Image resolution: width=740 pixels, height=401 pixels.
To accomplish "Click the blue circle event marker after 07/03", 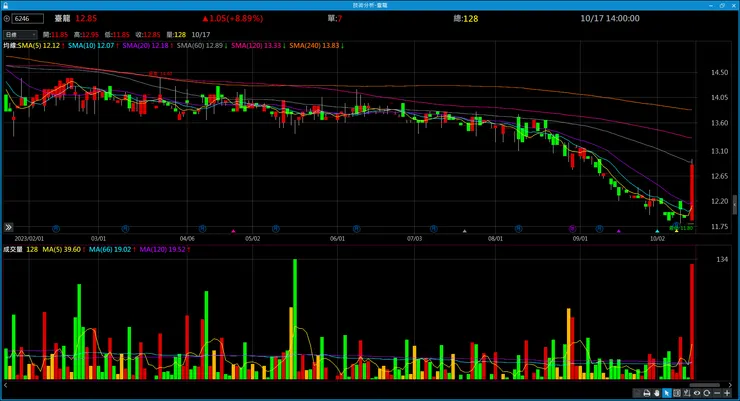I will (x=434, y=229).
